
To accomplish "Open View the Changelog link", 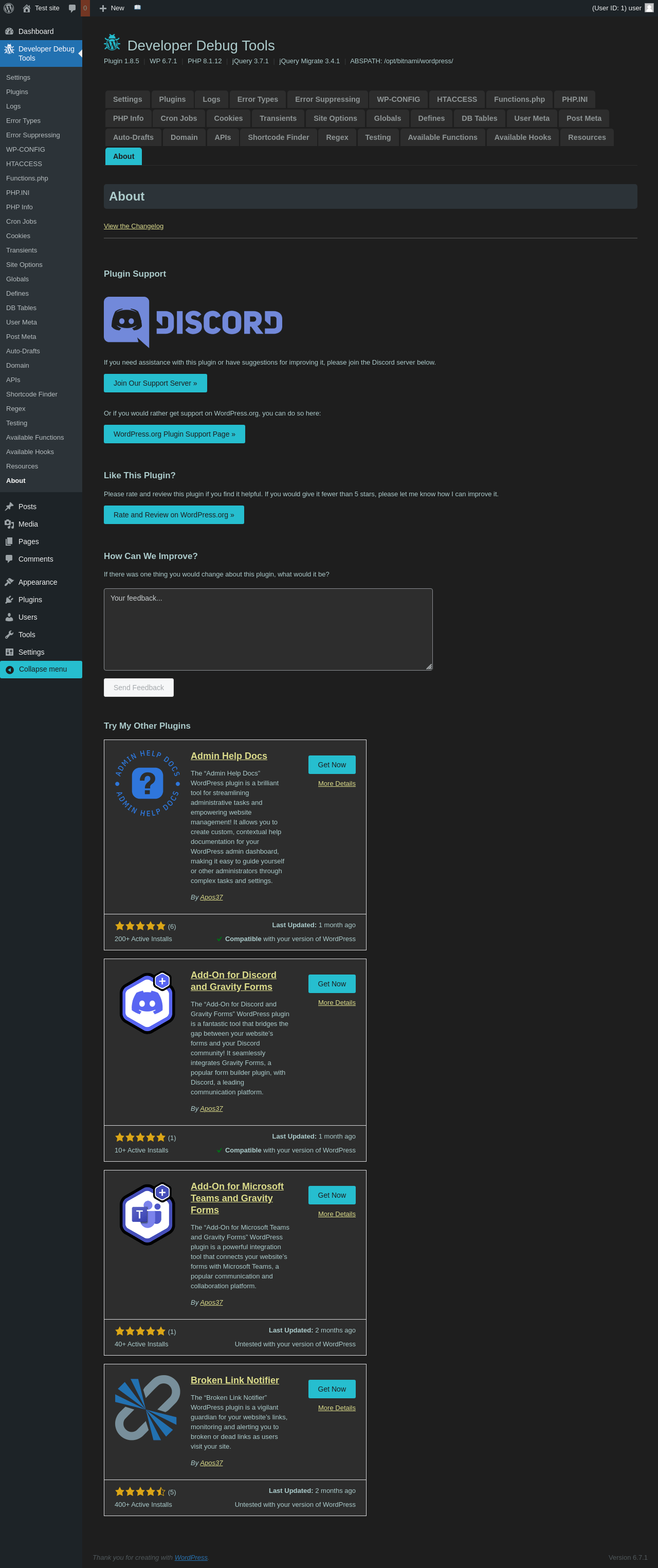I will tap(133, 226).
